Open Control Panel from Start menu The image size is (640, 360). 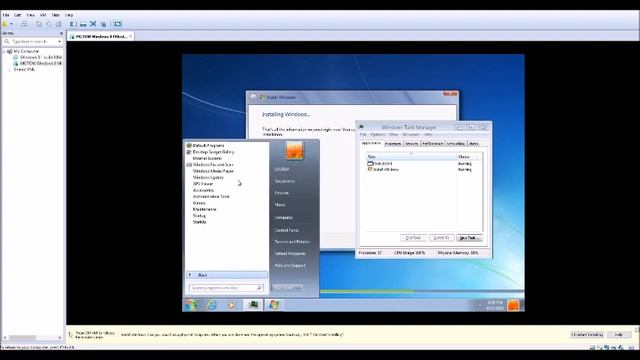click(x=286, y=230)
